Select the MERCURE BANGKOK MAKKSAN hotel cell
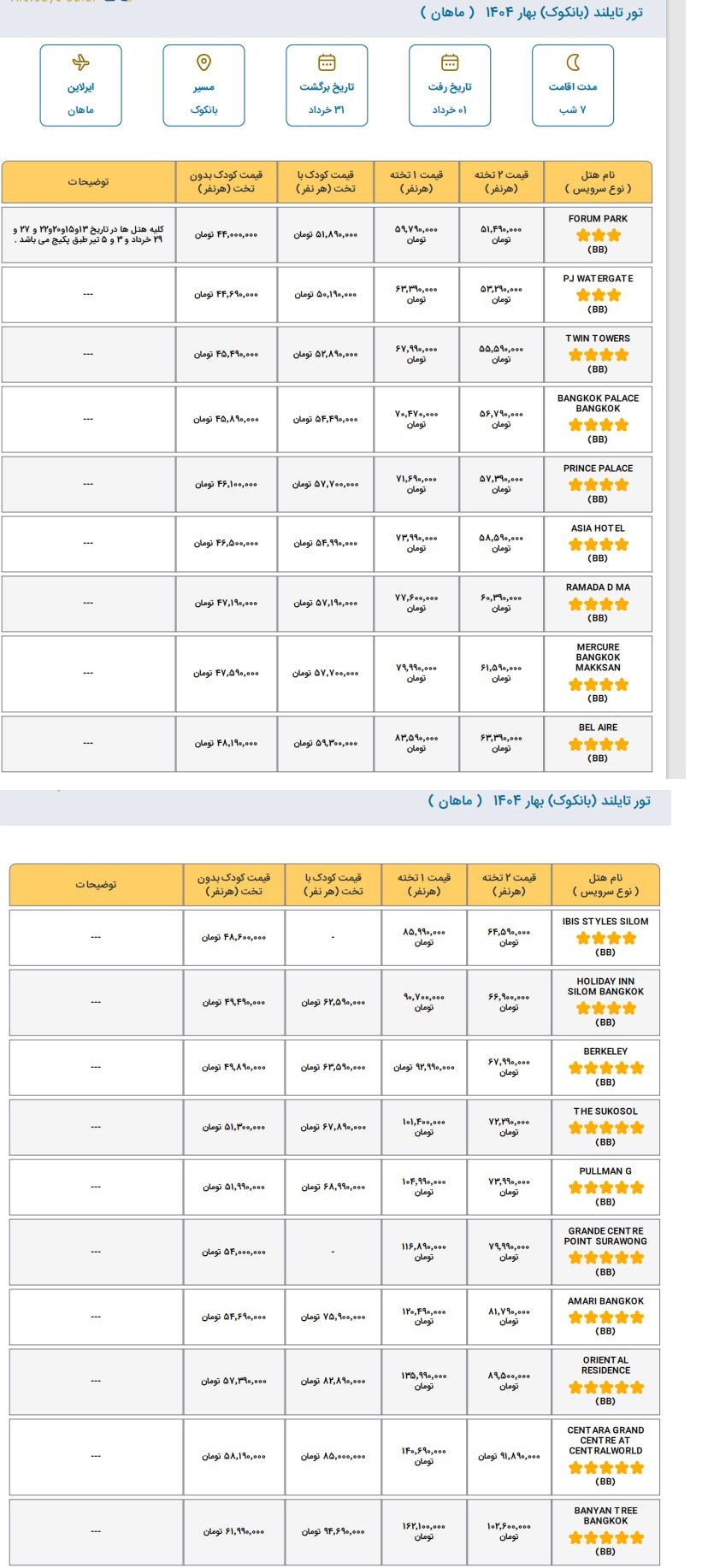Image resolution: width=708 pixels, height=1568 pixels. click(x=598, y=674)
